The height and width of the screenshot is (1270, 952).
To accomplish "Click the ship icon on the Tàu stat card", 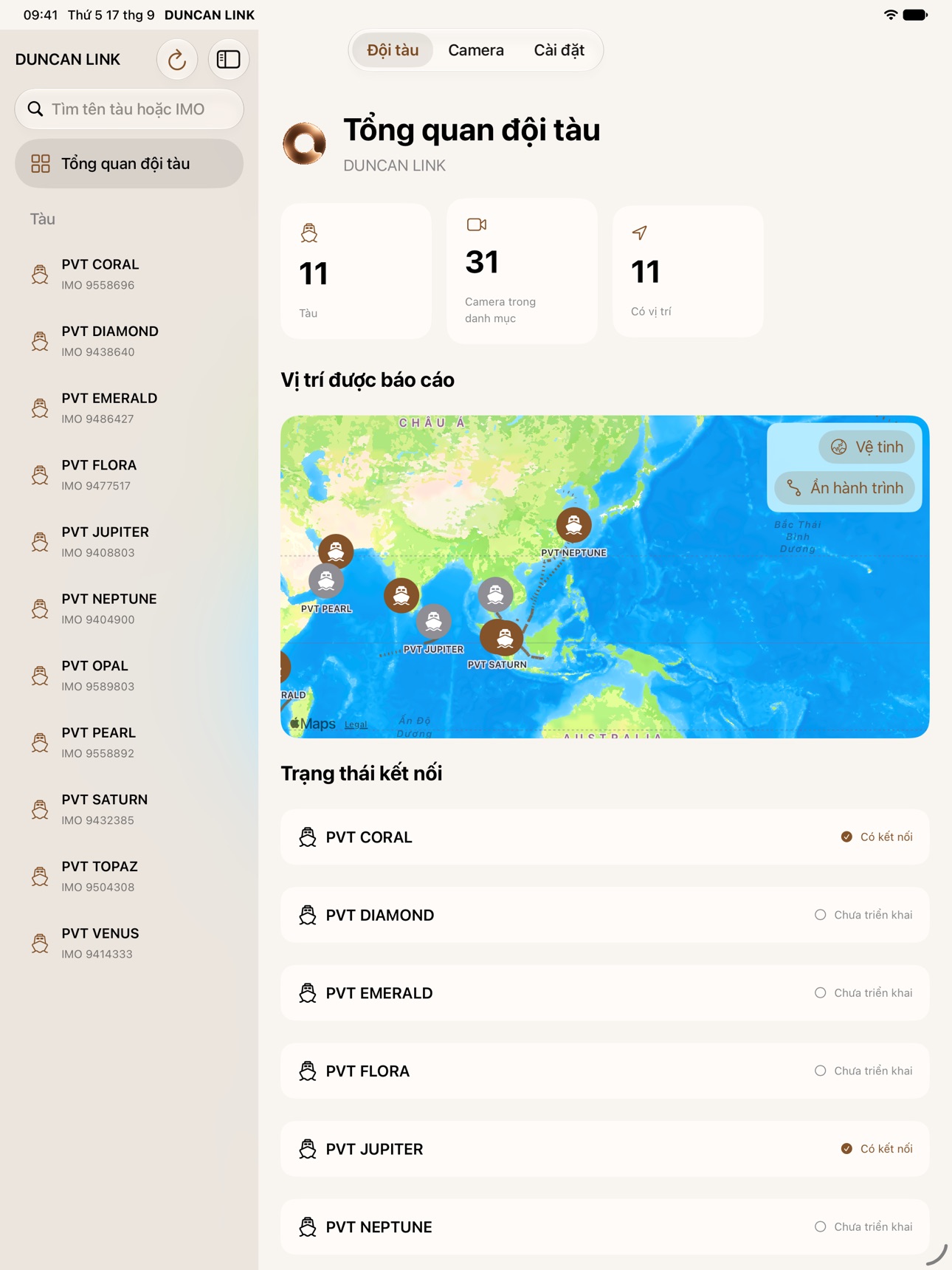I will click(x=309, y=233).
